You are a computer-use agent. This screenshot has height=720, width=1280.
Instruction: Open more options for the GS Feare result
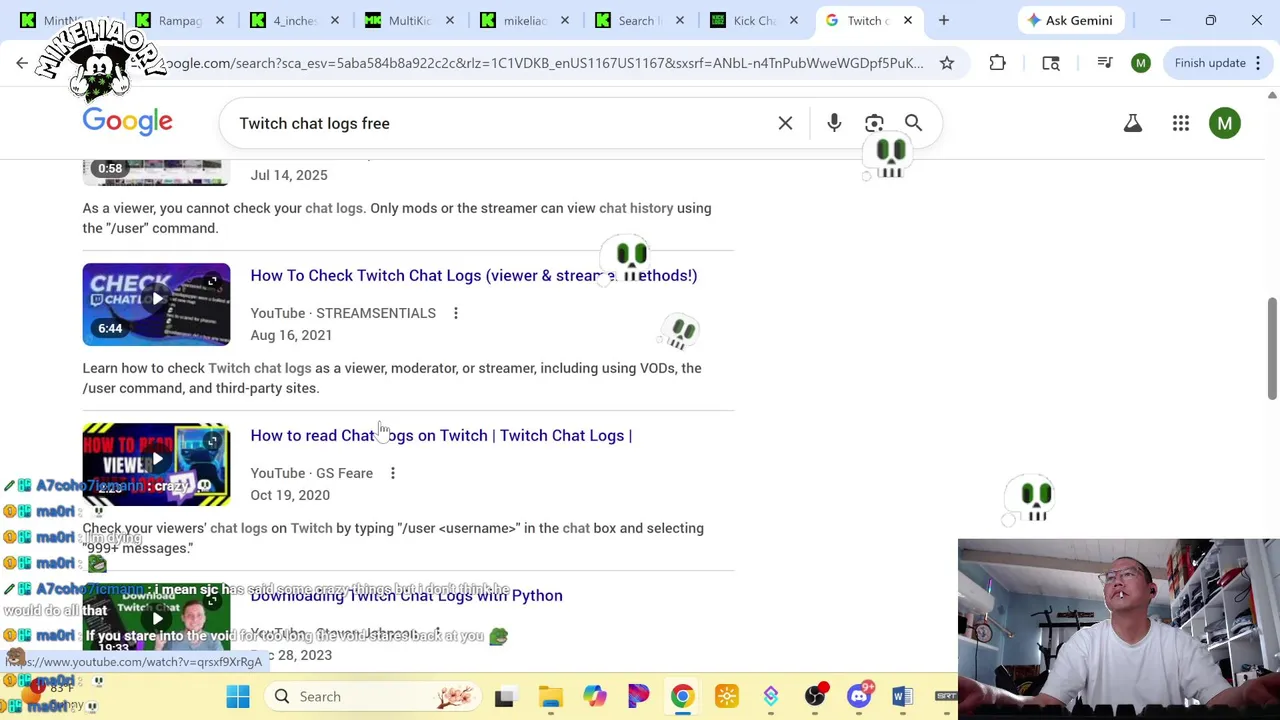coord(392,473)
